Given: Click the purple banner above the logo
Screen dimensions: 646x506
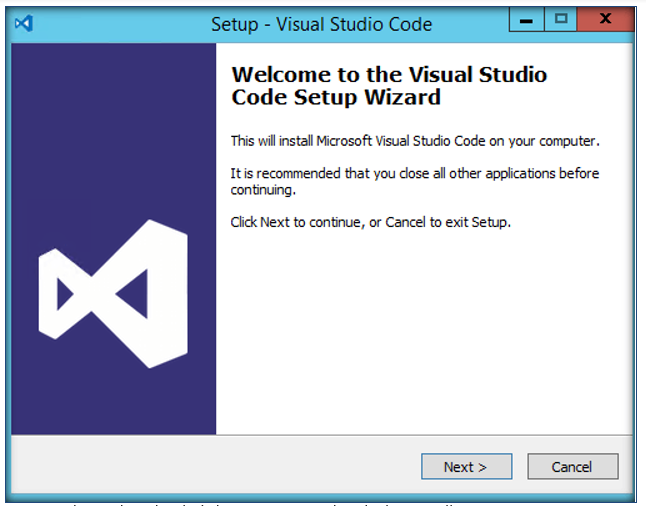Looking at the screenshot, I should (113, 128).
